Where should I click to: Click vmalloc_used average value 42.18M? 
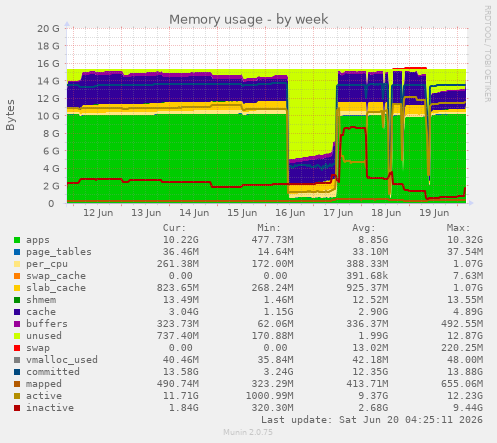(370, 360)
